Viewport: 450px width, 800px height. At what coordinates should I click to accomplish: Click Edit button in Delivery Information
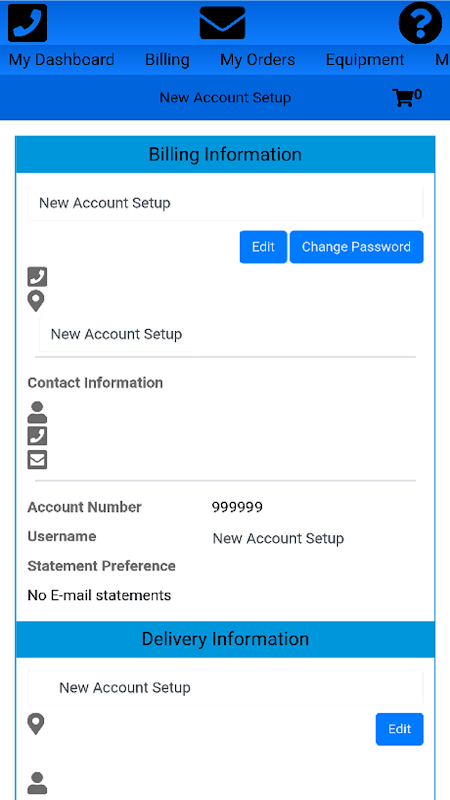(399, 729)
